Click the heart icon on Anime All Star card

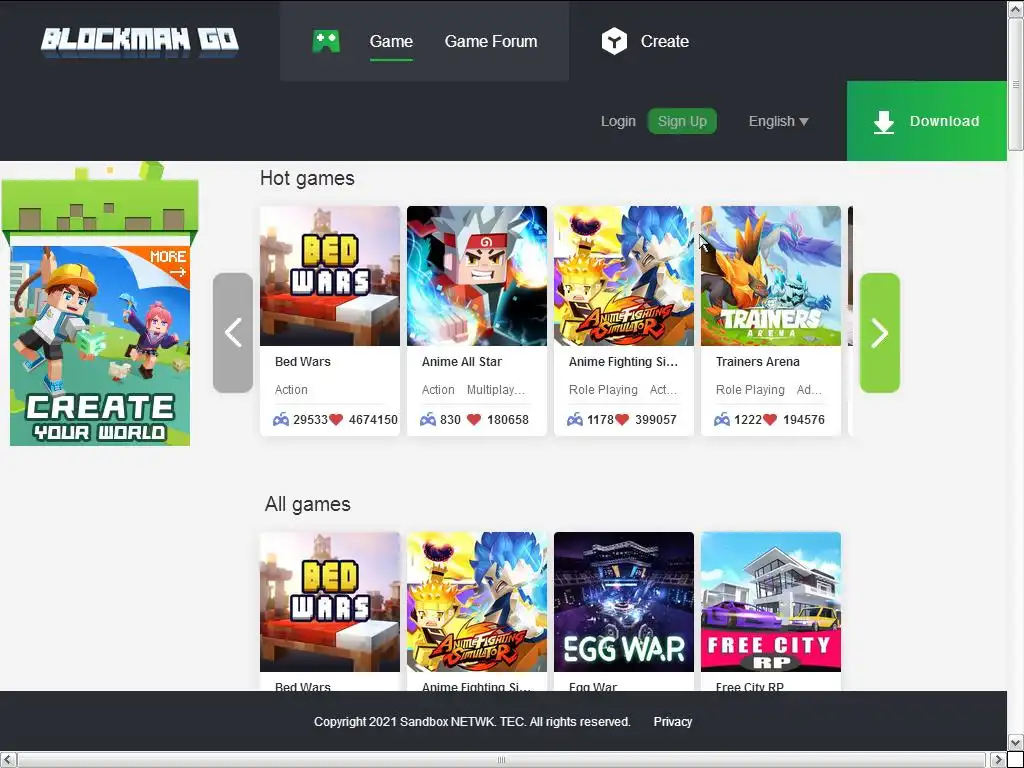[474, 419]
